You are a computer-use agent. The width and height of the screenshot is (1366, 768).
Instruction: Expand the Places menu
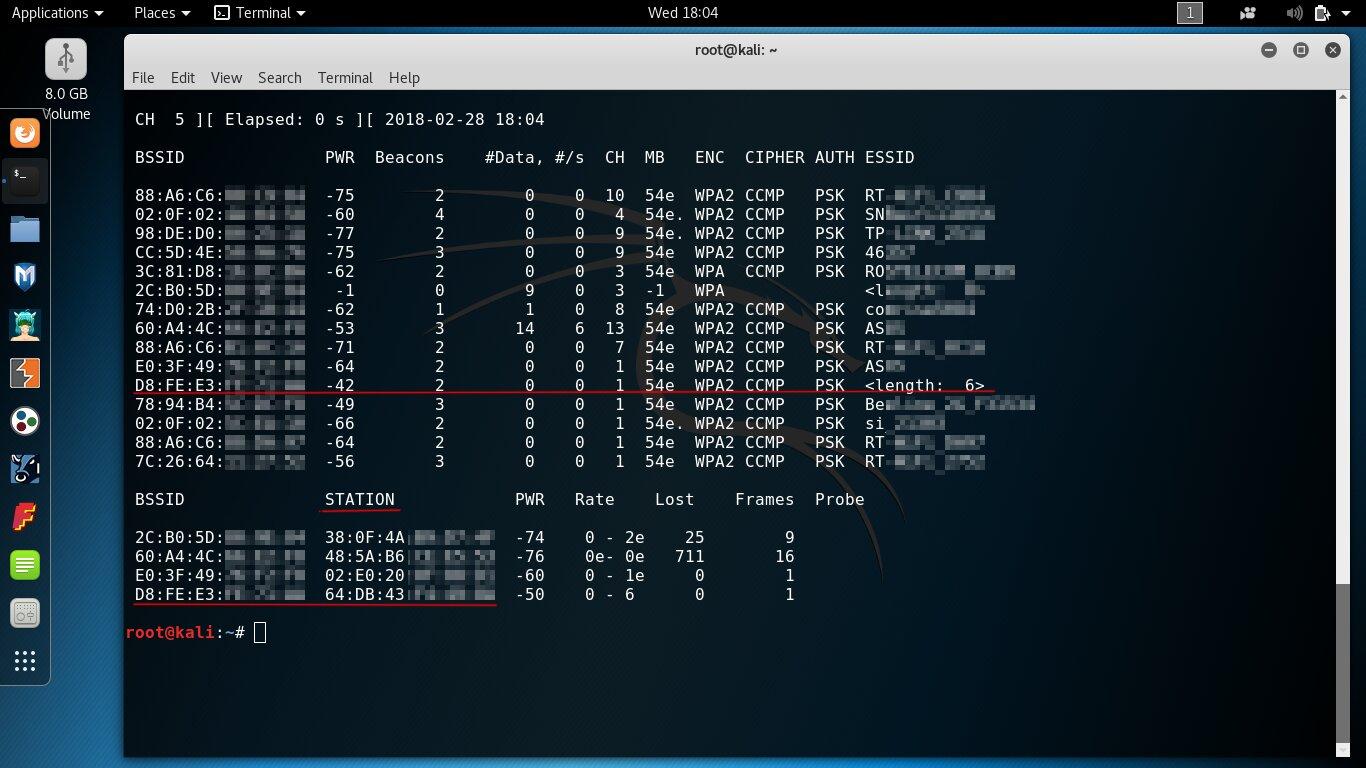tap(162, 13)
